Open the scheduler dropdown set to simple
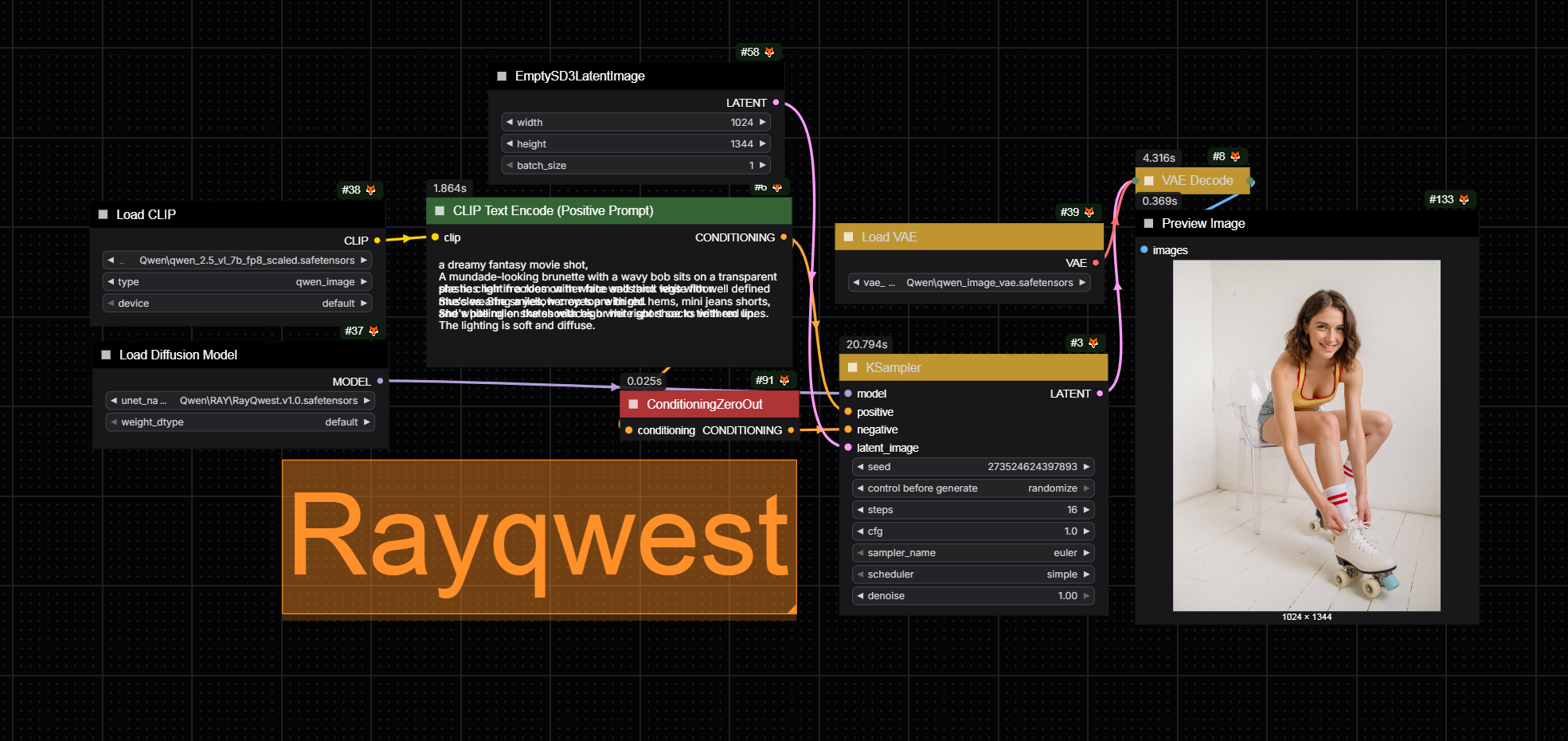1568x741 pixels. coord(972,574)
